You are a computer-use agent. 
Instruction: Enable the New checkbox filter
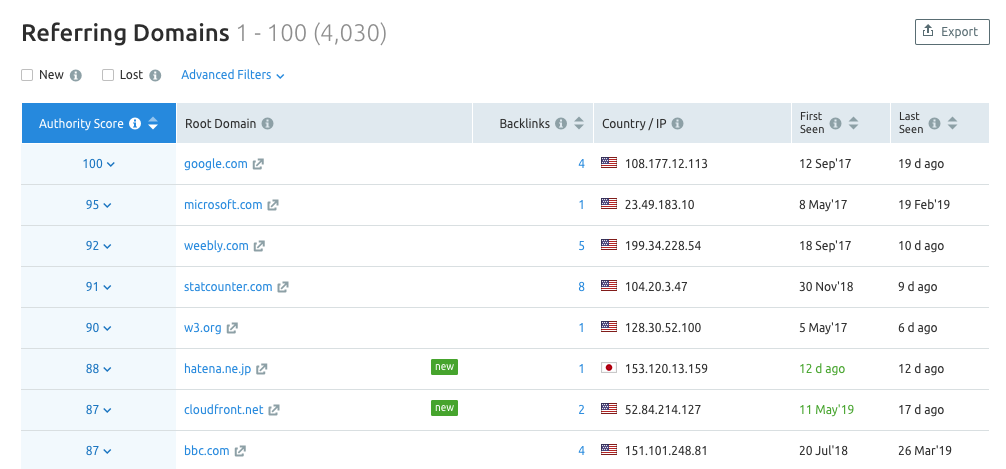(x=27, y=75)
